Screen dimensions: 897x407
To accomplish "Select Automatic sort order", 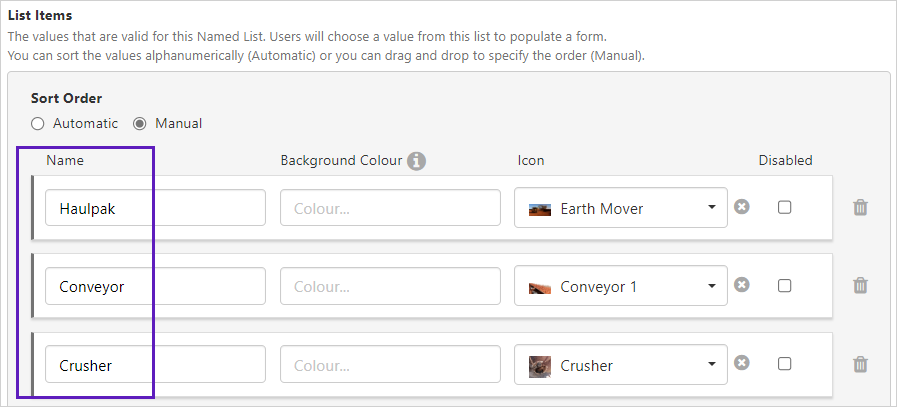I will coord(38,124).
